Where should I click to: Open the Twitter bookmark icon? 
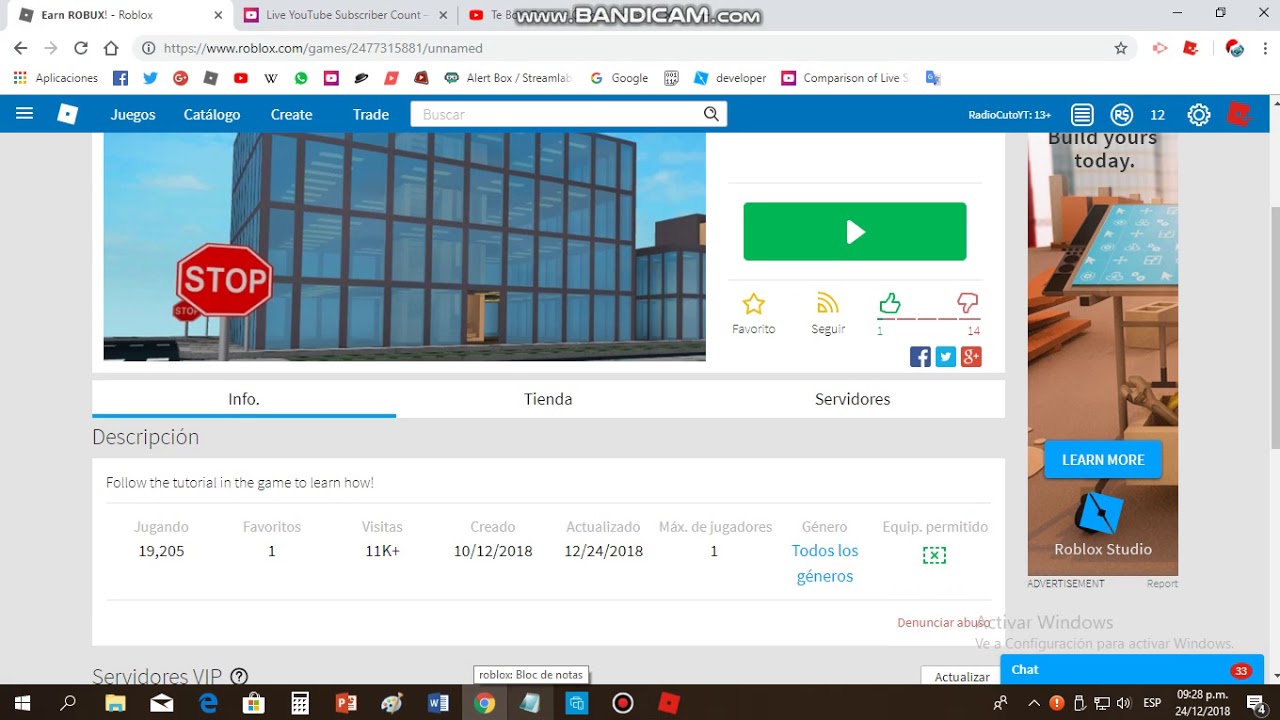150,78
